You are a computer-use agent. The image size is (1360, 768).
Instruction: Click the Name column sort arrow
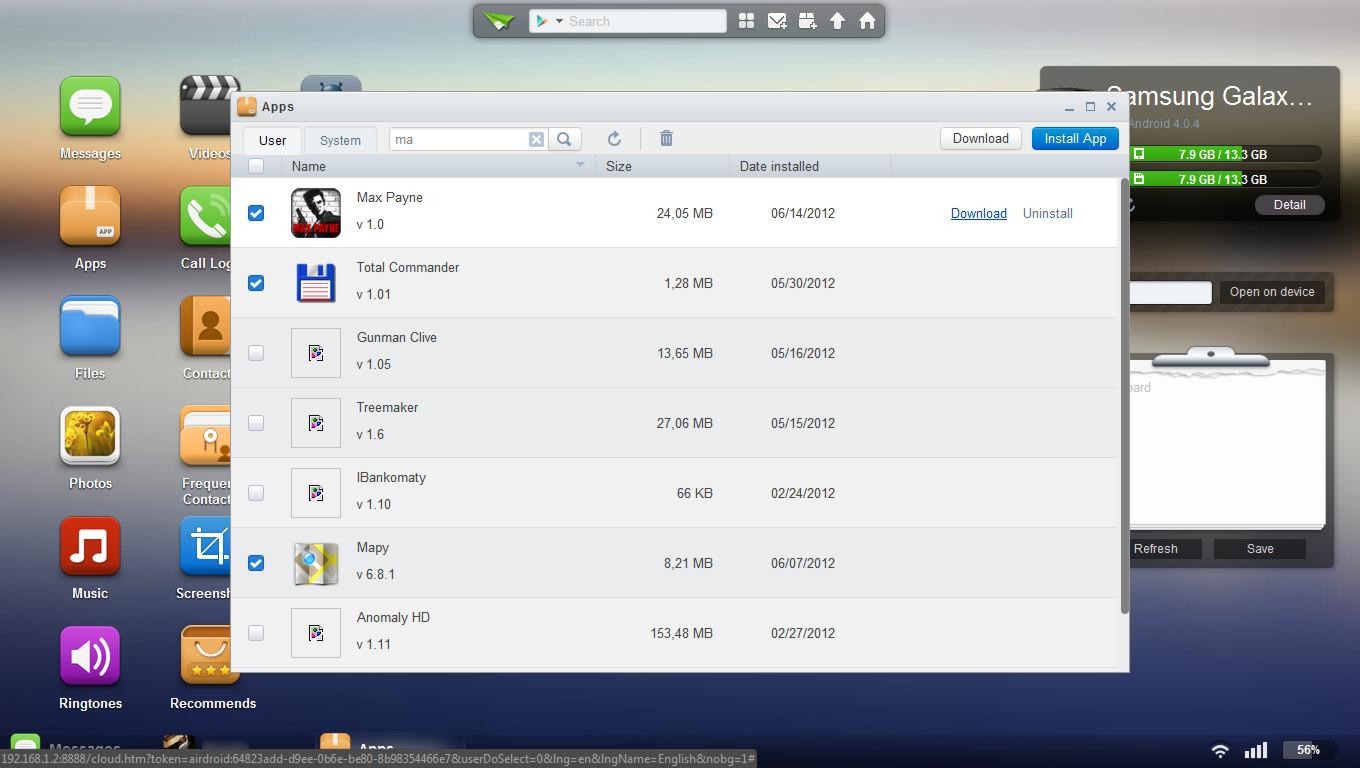click(580, 165)
